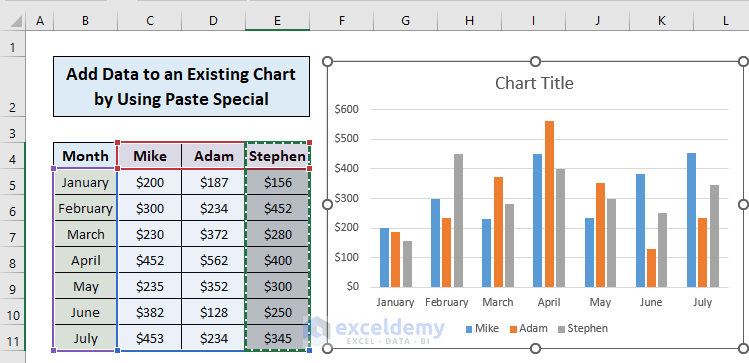Click the Chart Title text
Image resolution: width=749 pixels, height=363 pixels.
click(534, 83)
